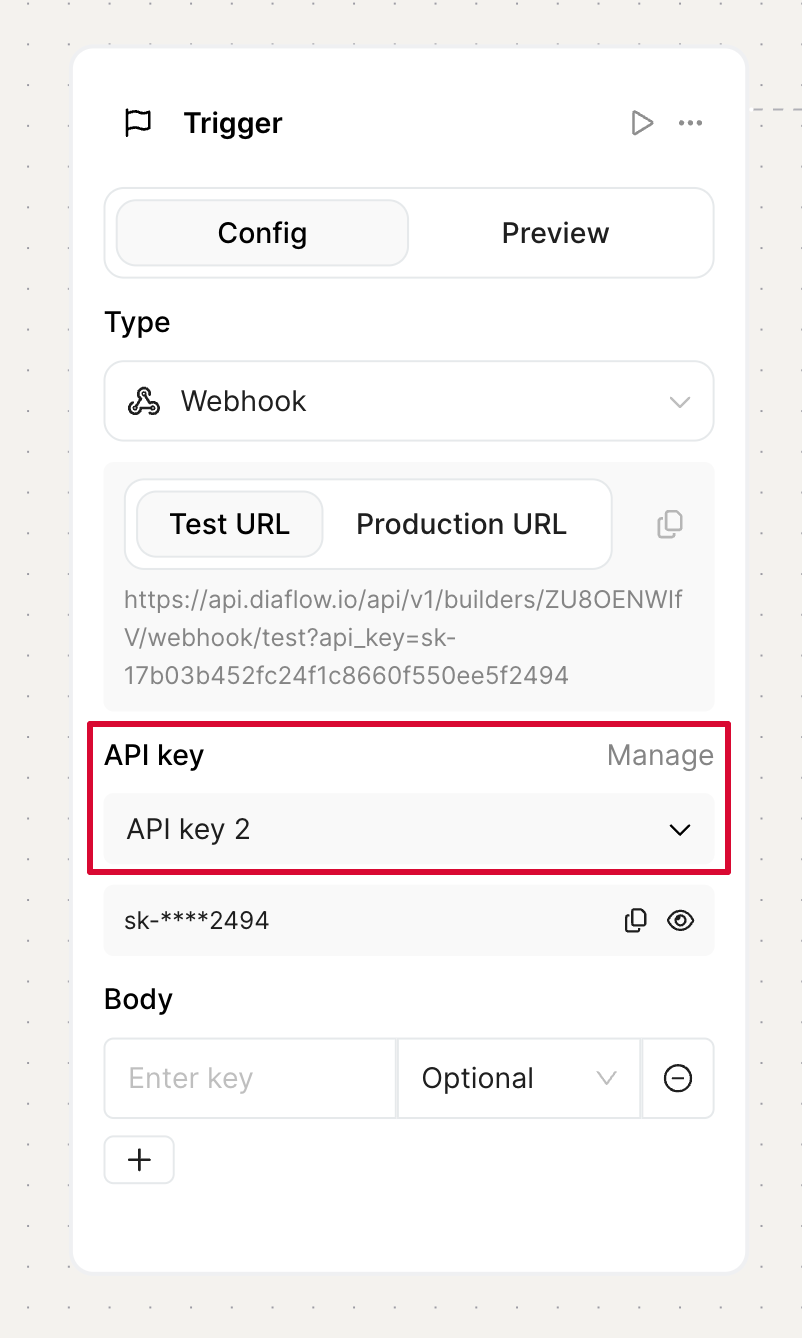Viewport: 802px width, 1338px height.
Task: Select the Production URL option
Action: [461, 524]
